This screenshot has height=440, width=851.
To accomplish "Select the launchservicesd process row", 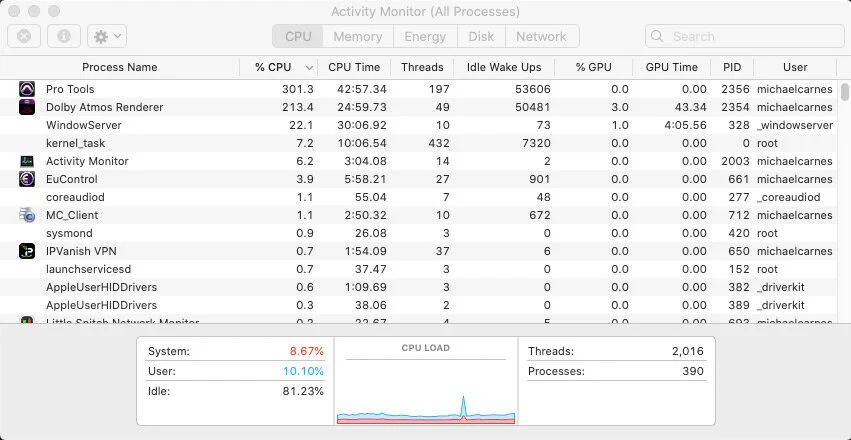I will (x=419, y=269).
